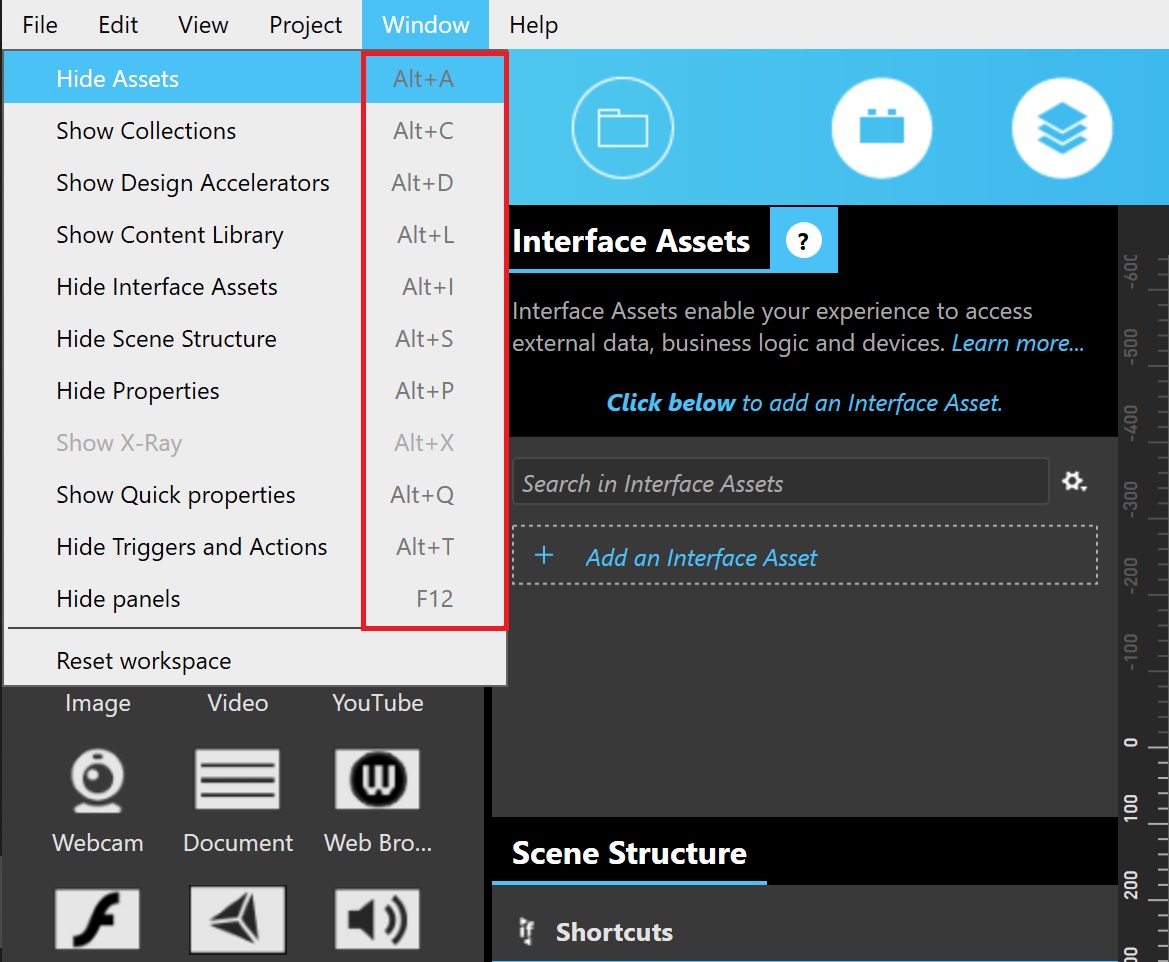Click Add an Interface Asset
Viewport: 1169px width, 962px height.
[804, 556]
